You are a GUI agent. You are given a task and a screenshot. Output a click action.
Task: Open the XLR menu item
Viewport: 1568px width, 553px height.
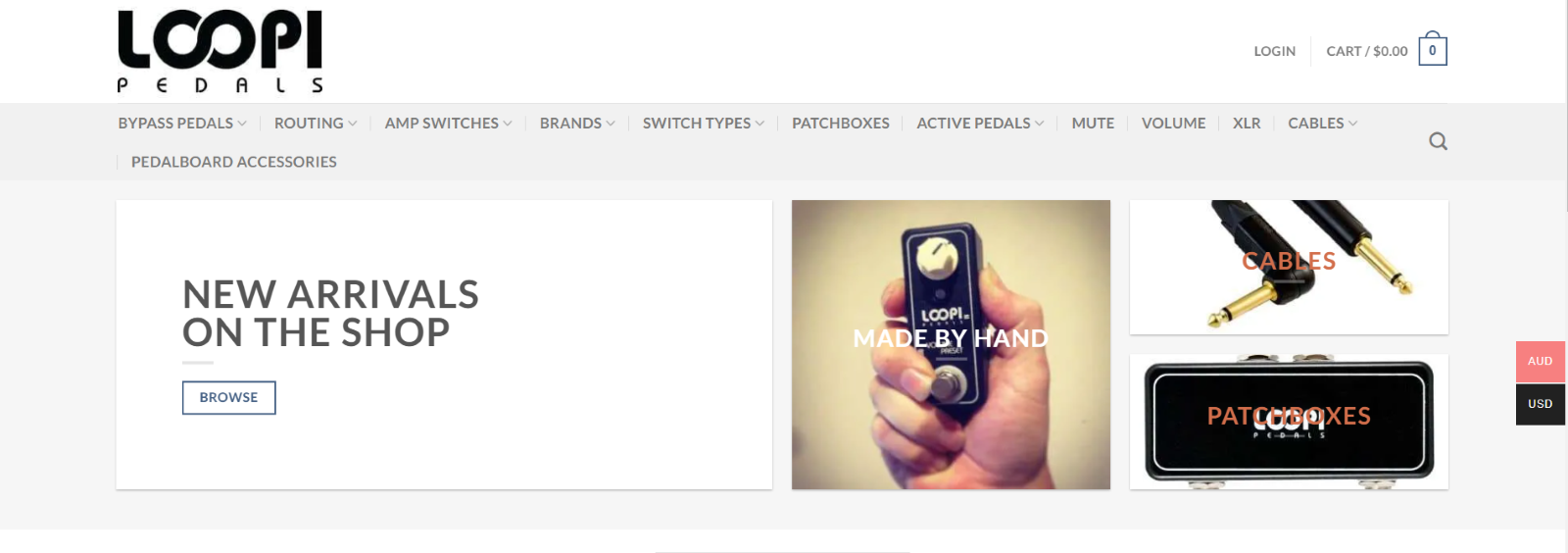point(1247,124)
